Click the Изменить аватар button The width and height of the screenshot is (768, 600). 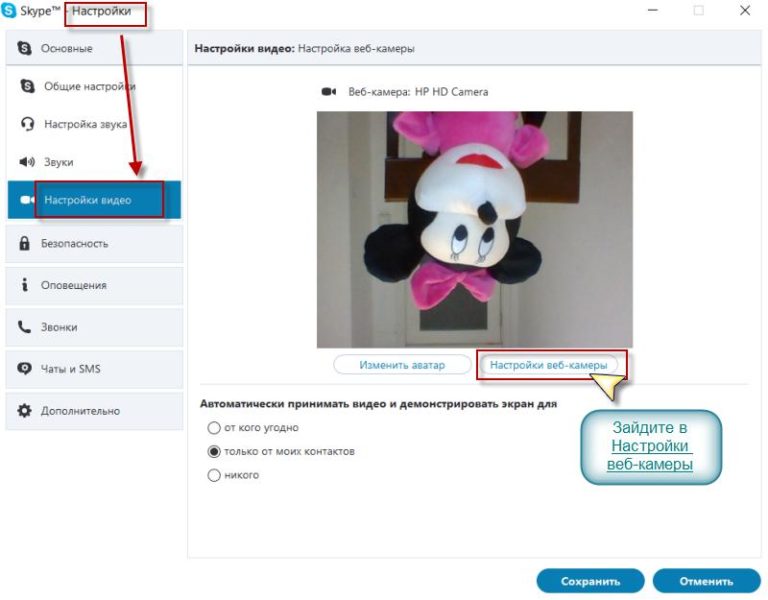402,365
